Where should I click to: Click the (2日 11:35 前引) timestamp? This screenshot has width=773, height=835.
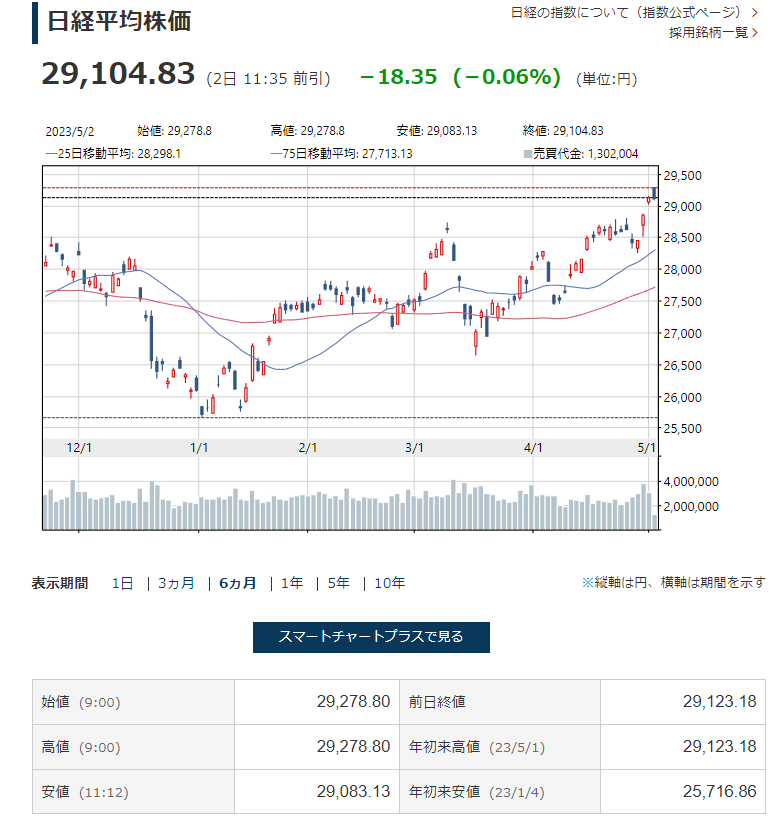(268, 79)
